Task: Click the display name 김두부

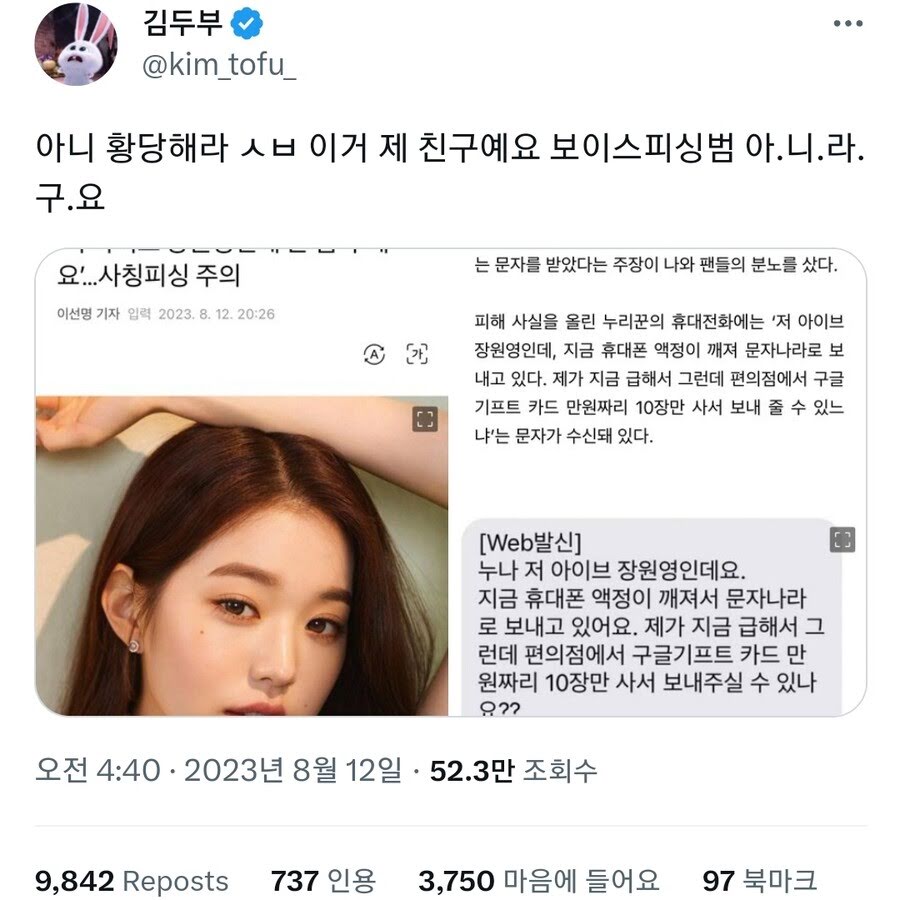Action: [x=182, y=24]
